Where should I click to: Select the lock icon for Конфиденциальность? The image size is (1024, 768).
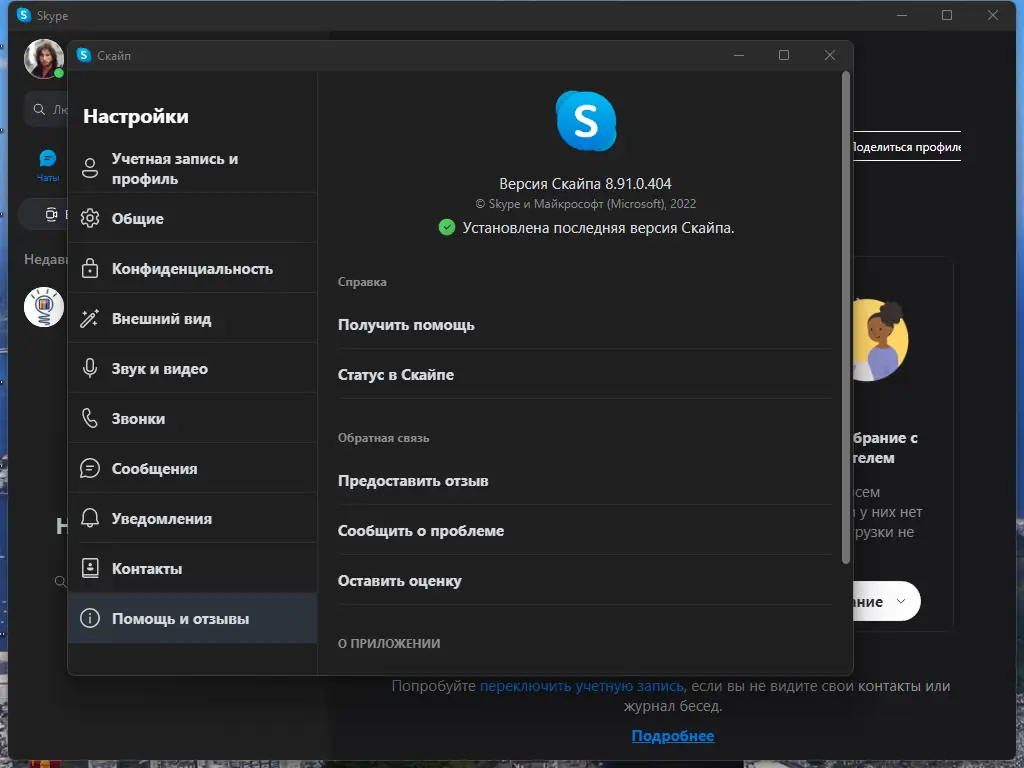coord(88,267)
